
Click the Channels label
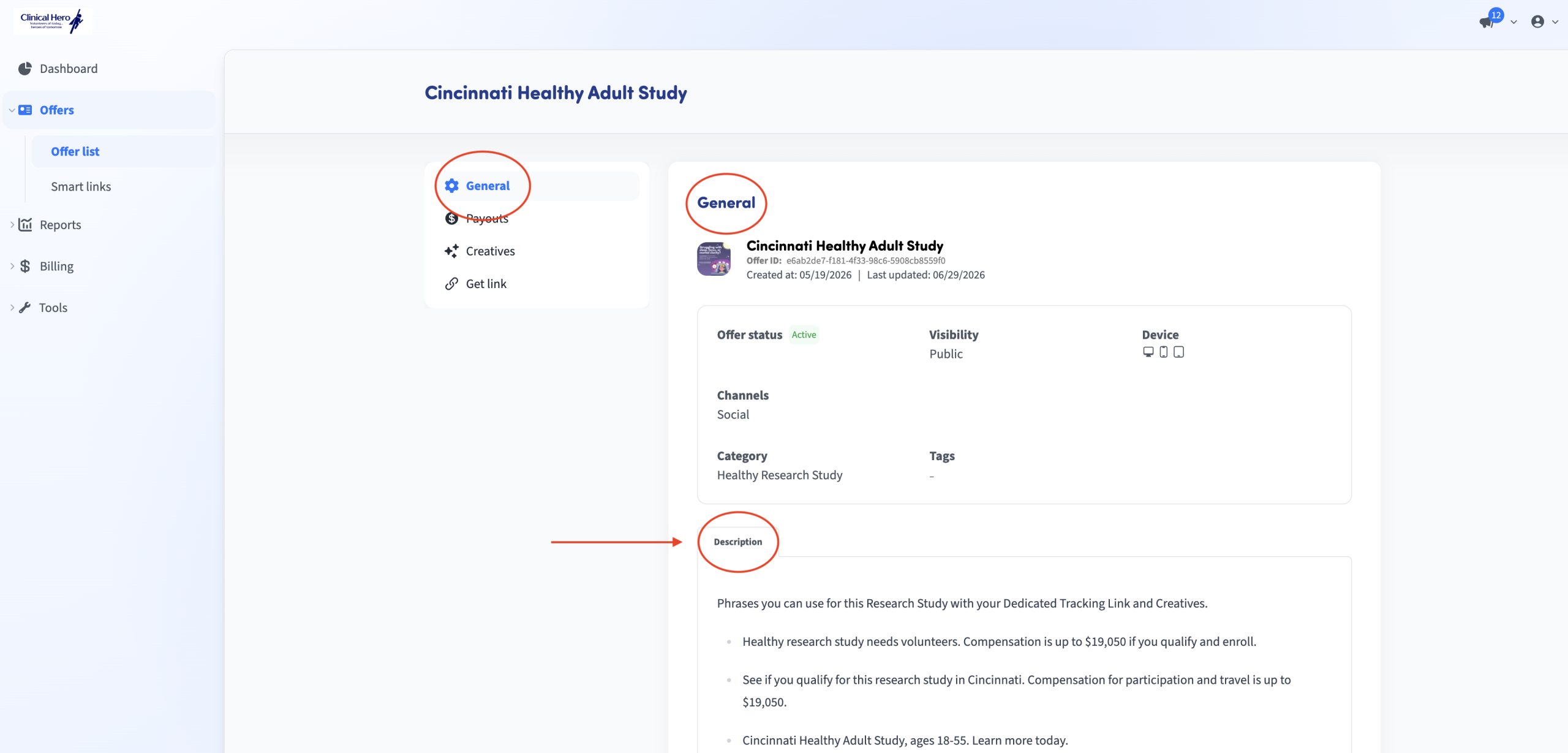[743, 395]
